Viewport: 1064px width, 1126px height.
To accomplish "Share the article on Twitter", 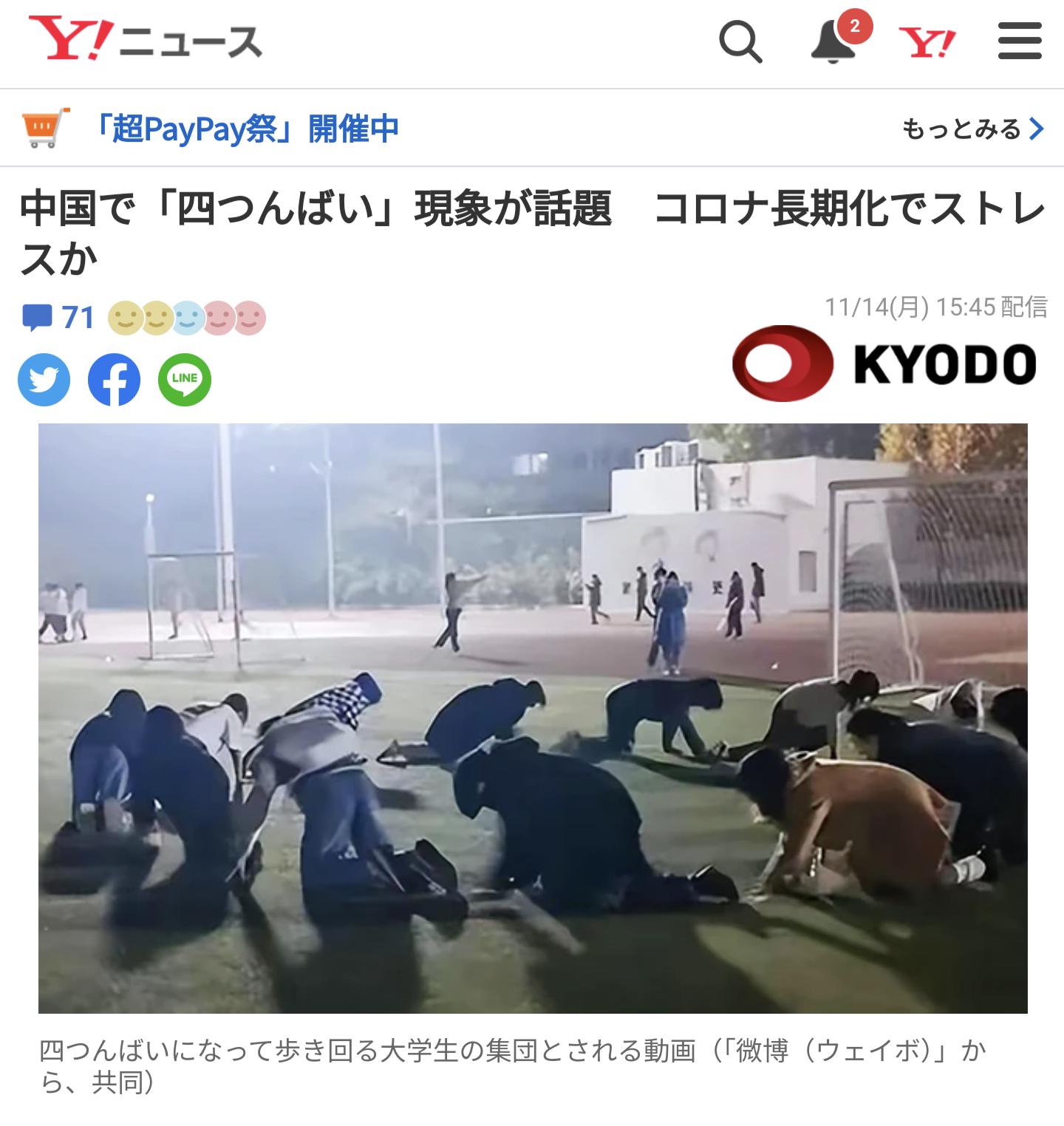I will [44, 380].
